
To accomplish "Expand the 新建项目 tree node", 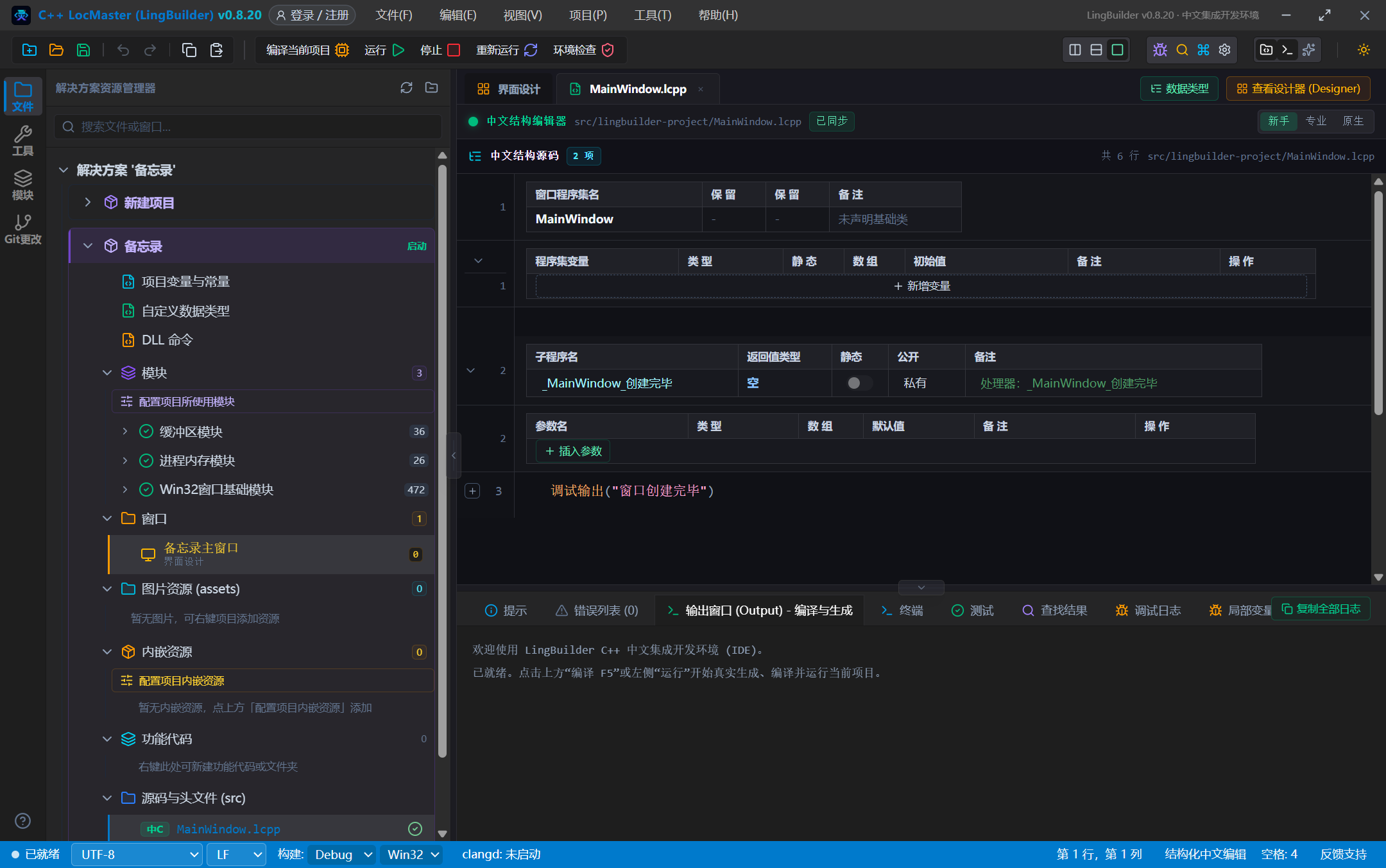I will point(88,203).
